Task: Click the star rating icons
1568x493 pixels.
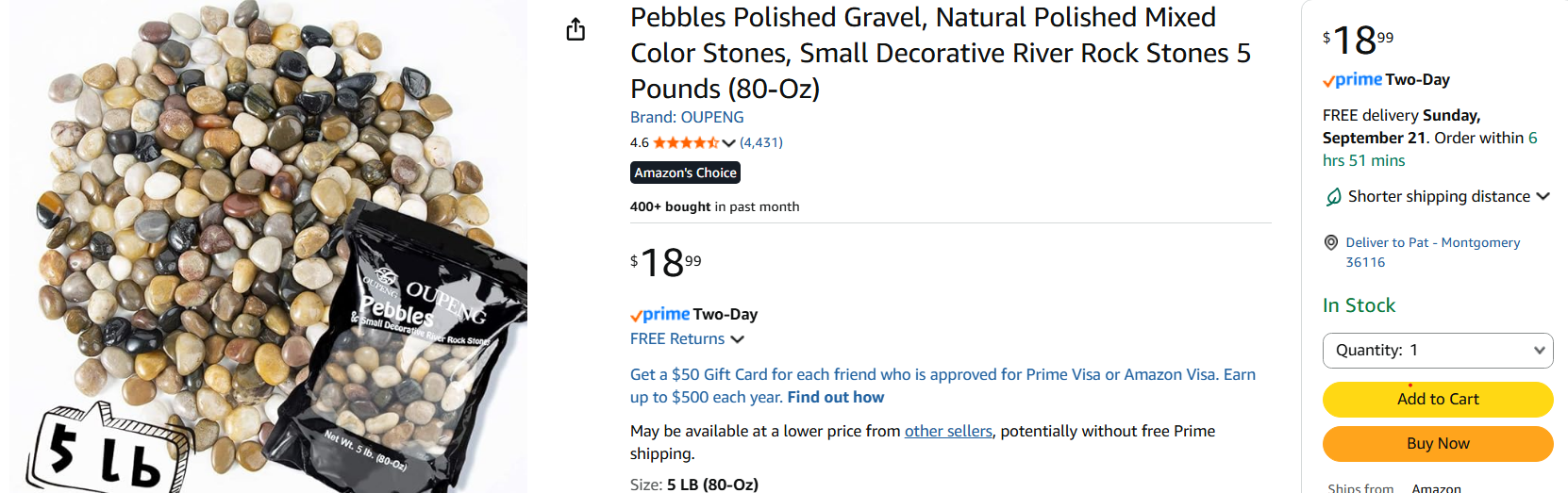Action: 686,143
